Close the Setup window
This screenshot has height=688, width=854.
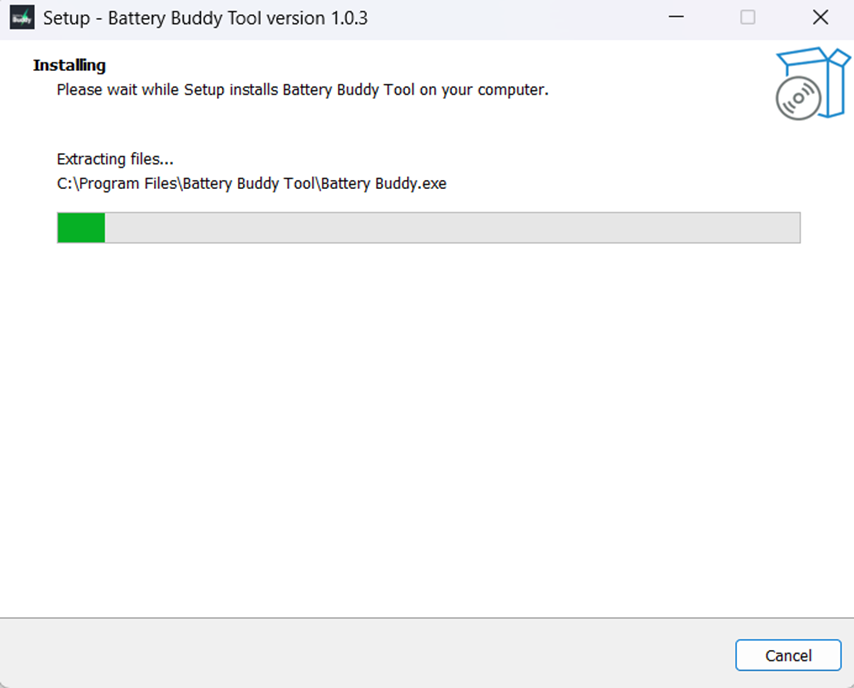point(820,18)
